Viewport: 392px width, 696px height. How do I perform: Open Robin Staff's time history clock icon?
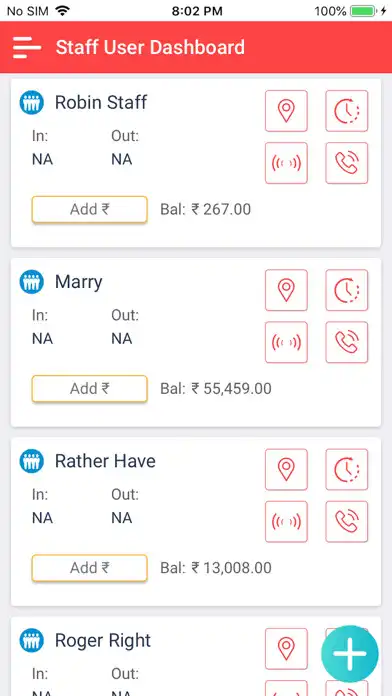(347, 111)
